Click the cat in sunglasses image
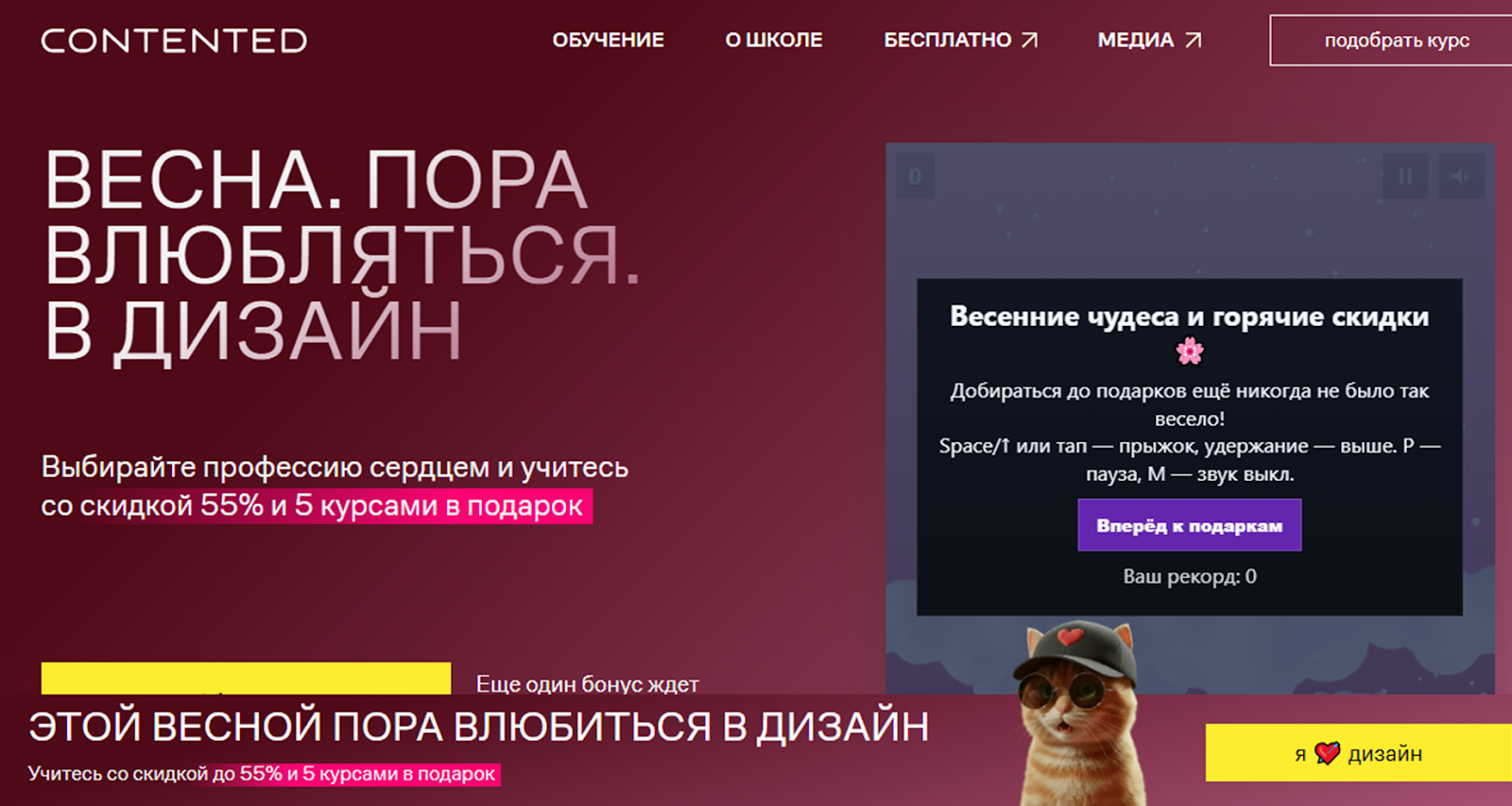The image size is (1512, 806). (x=1077, y=713)
